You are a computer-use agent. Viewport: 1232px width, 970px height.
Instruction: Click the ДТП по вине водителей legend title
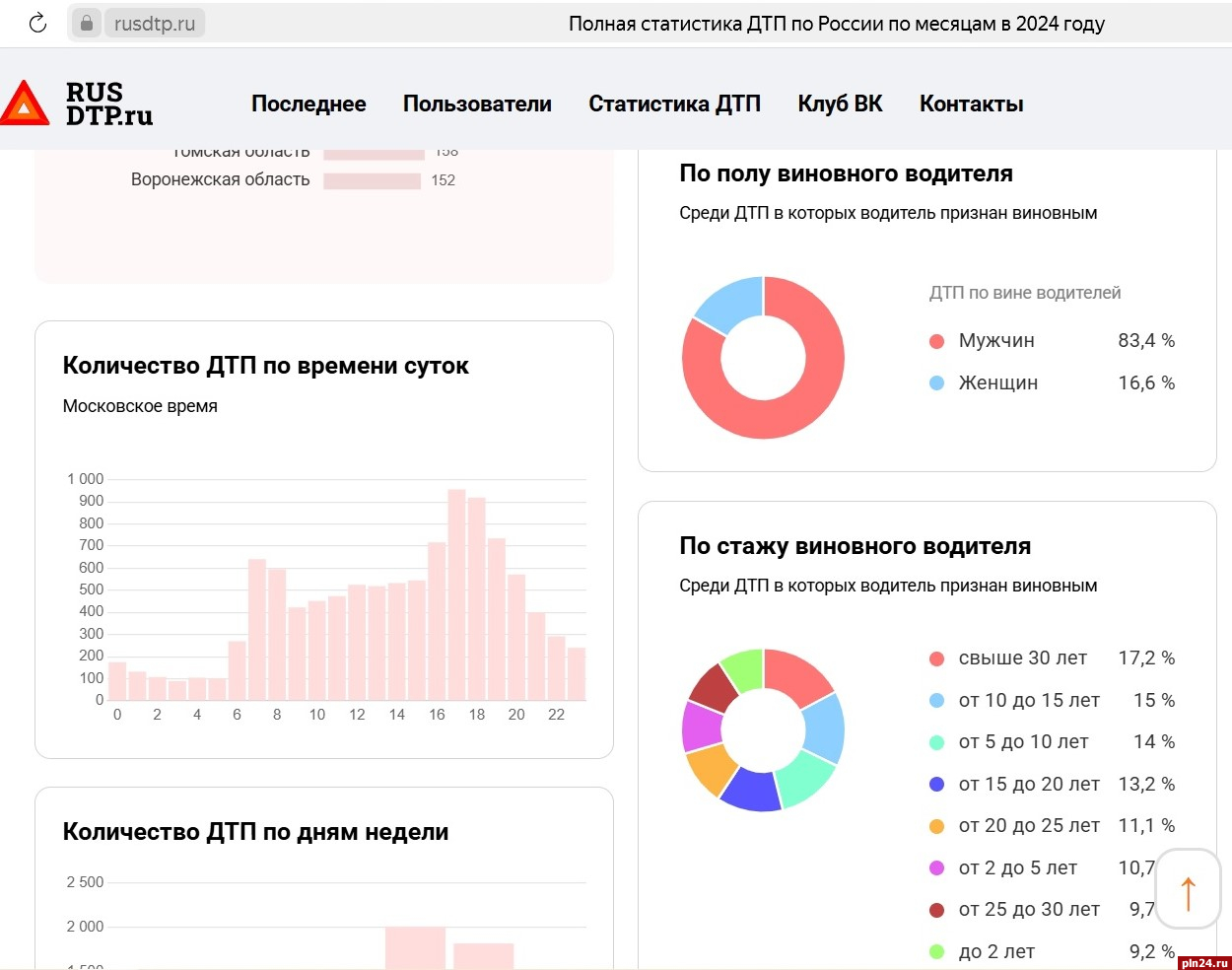(1025, 293)
